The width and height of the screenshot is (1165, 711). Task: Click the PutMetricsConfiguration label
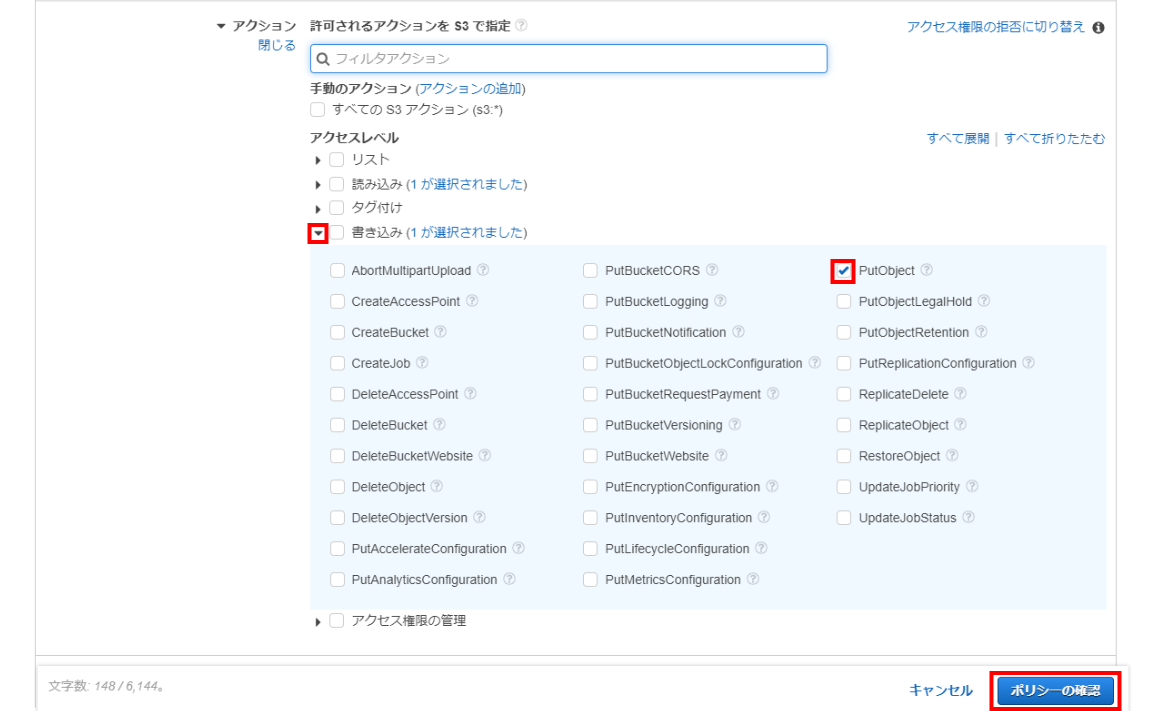(x=672, y=579)
